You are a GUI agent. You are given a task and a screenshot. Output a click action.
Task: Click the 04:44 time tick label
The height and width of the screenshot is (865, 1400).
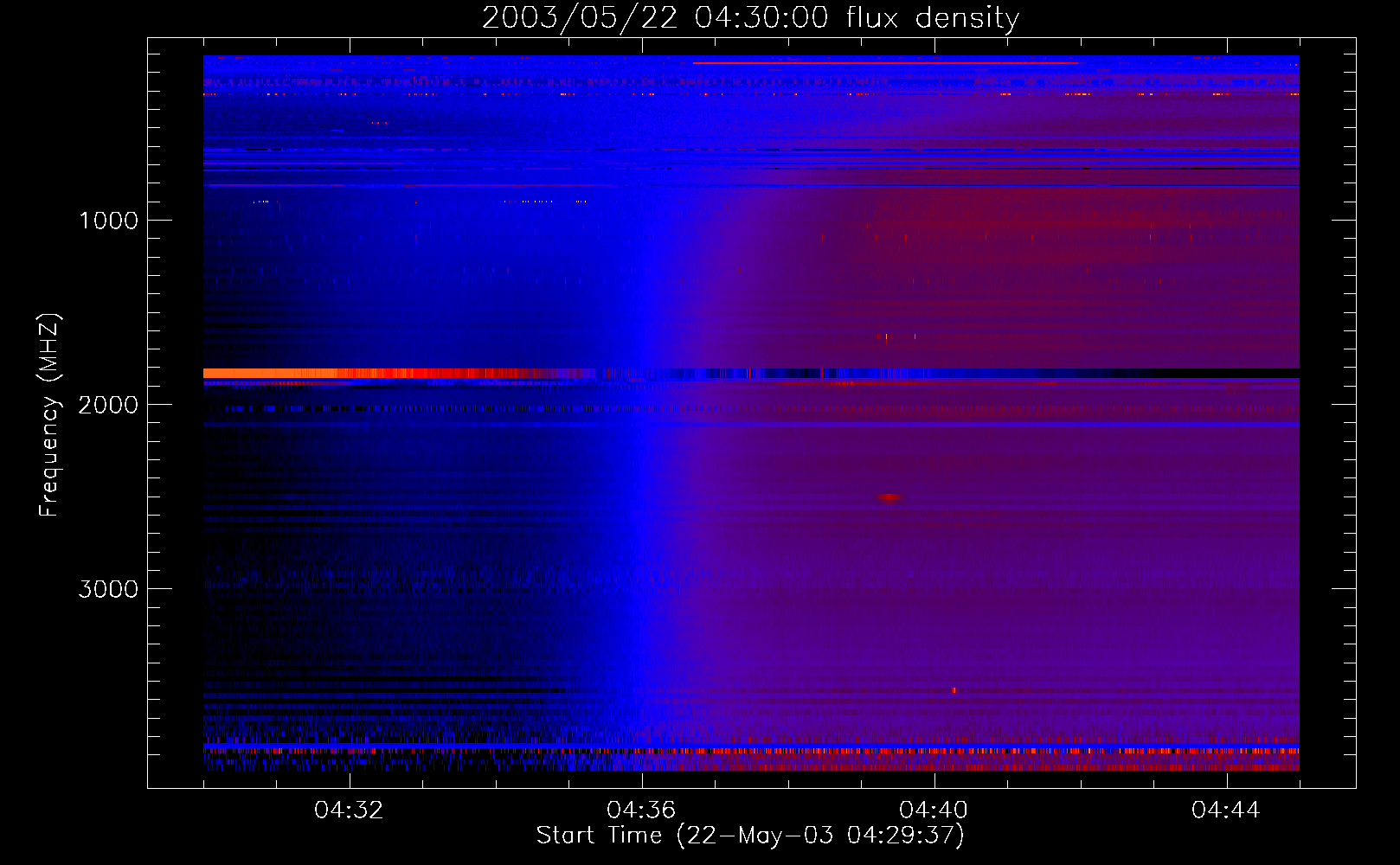pyautogui.click(x=1226, y=811)
